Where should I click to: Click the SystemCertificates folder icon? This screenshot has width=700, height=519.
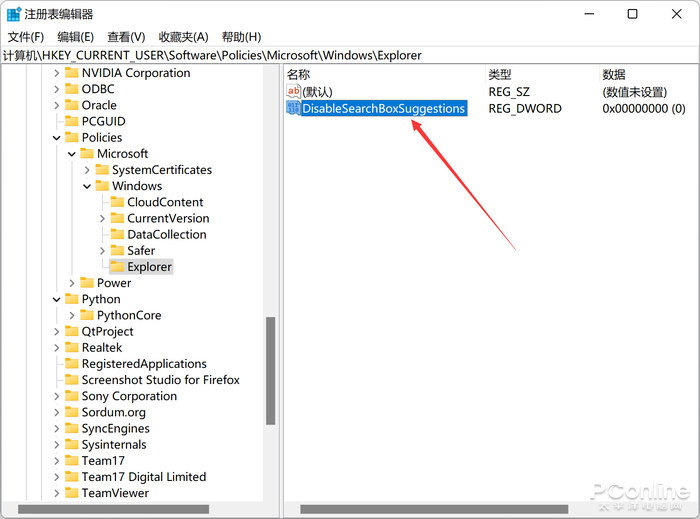(102, 170)
